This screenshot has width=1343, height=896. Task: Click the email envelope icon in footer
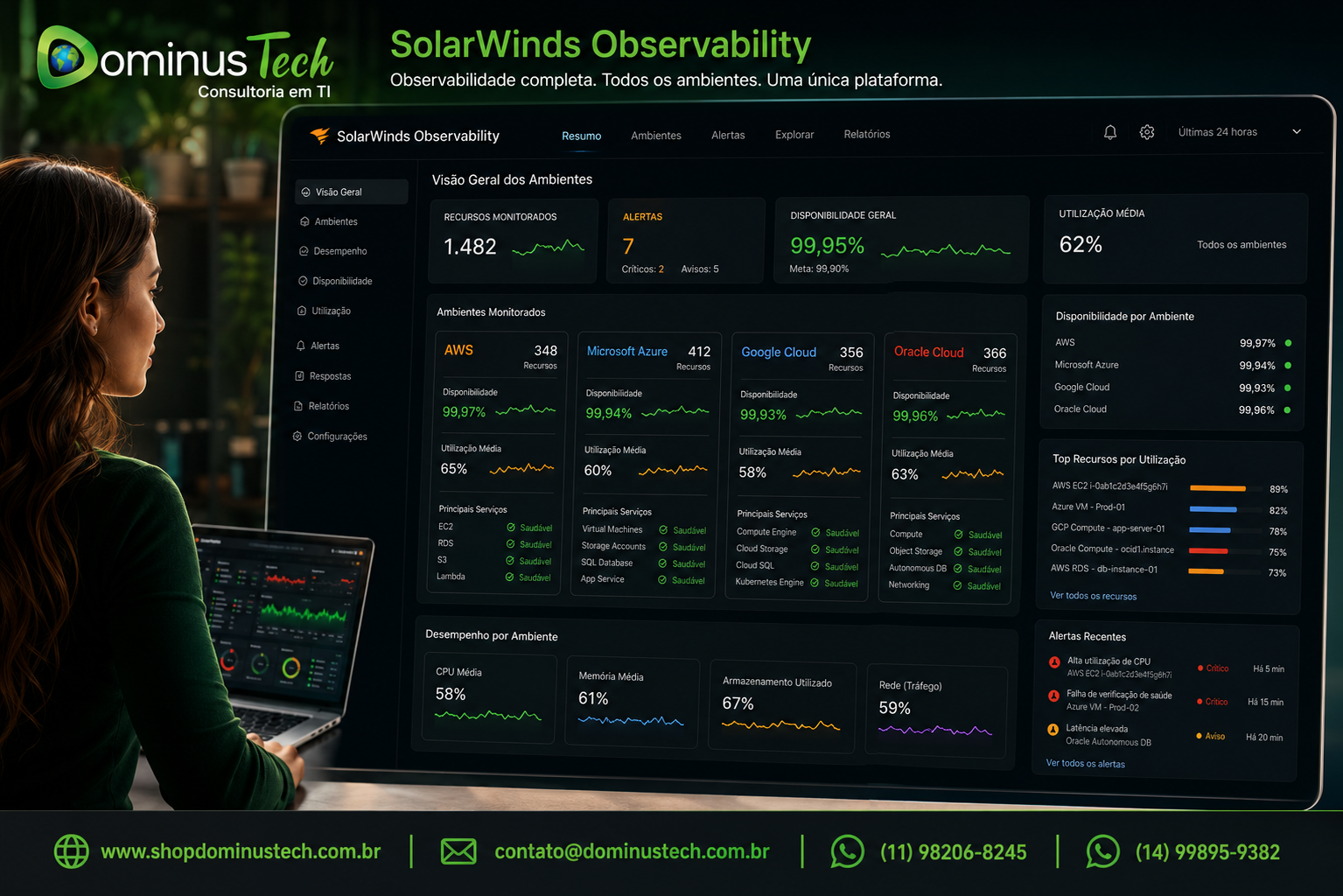[458, 851]
